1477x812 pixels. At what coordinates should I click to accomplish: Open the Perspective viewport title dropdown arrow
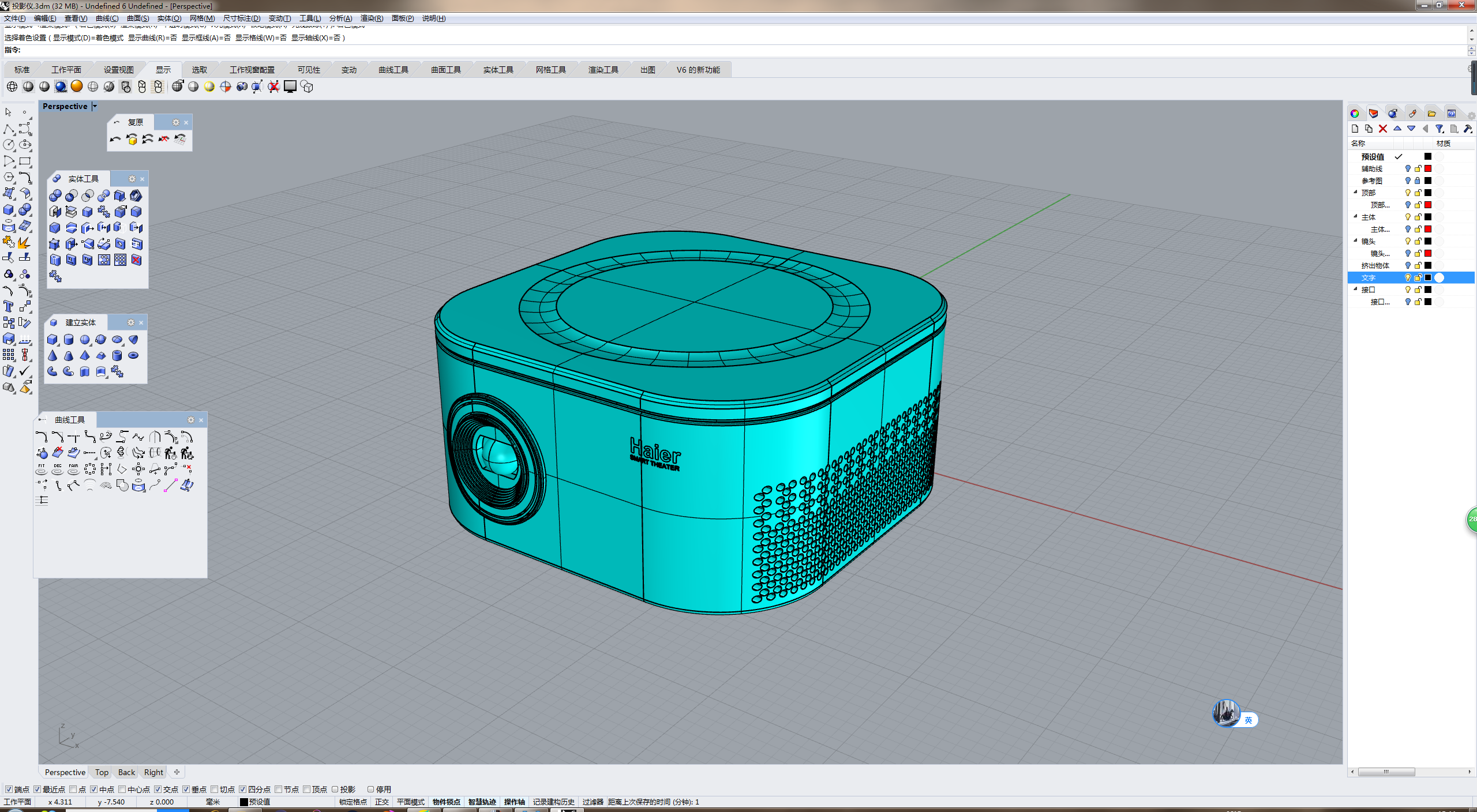[95, 106]
